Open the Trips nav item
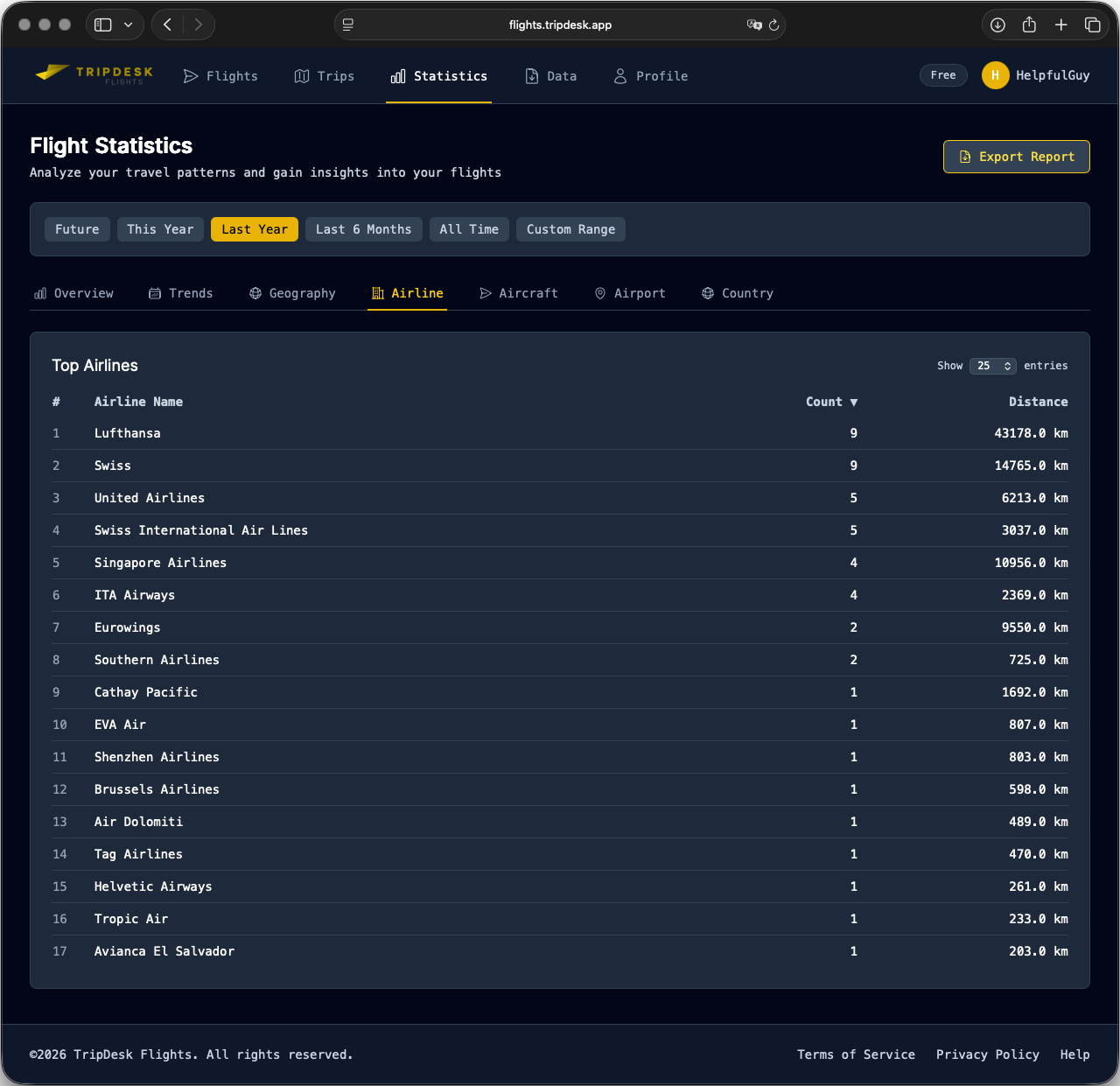The width and height of the screenshot is (1120, 1086). pyautogui.click(x=325, y=76)
